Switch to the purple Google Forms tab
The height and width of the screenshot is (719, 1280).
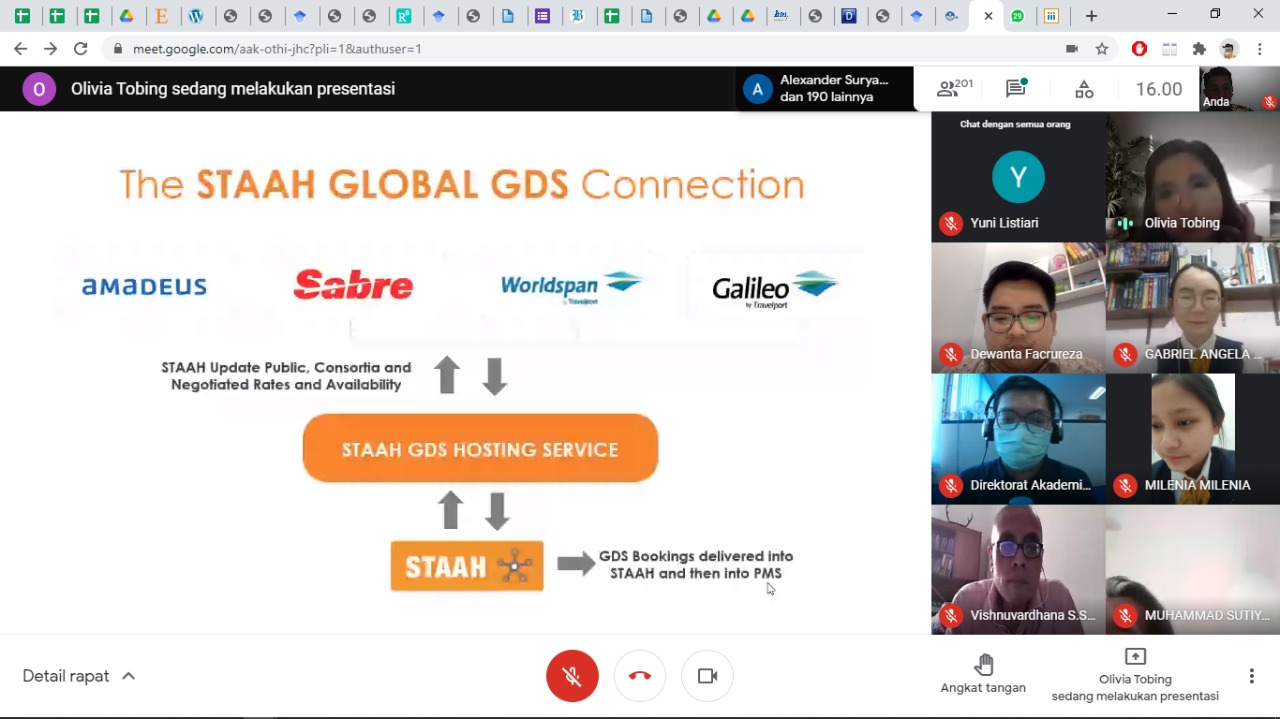(x=542, y=16)
